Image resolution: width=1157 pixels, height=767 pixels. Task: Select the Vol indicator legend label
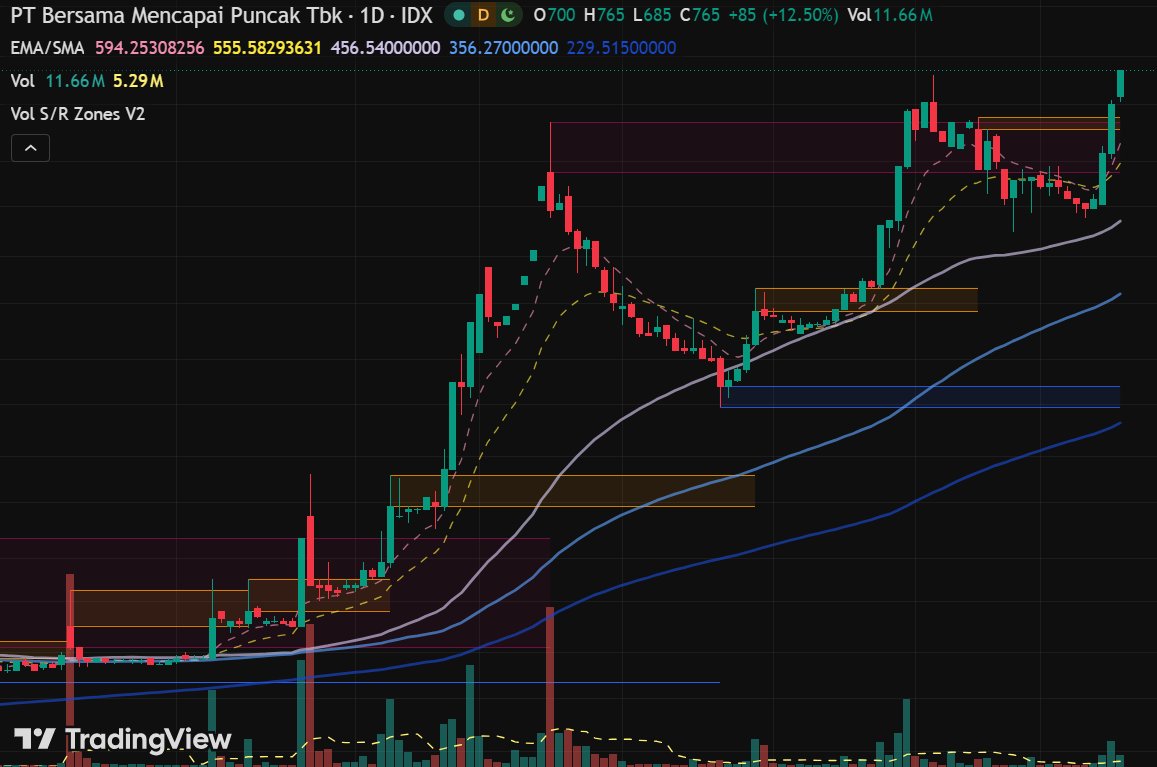(x=22, y=81)
